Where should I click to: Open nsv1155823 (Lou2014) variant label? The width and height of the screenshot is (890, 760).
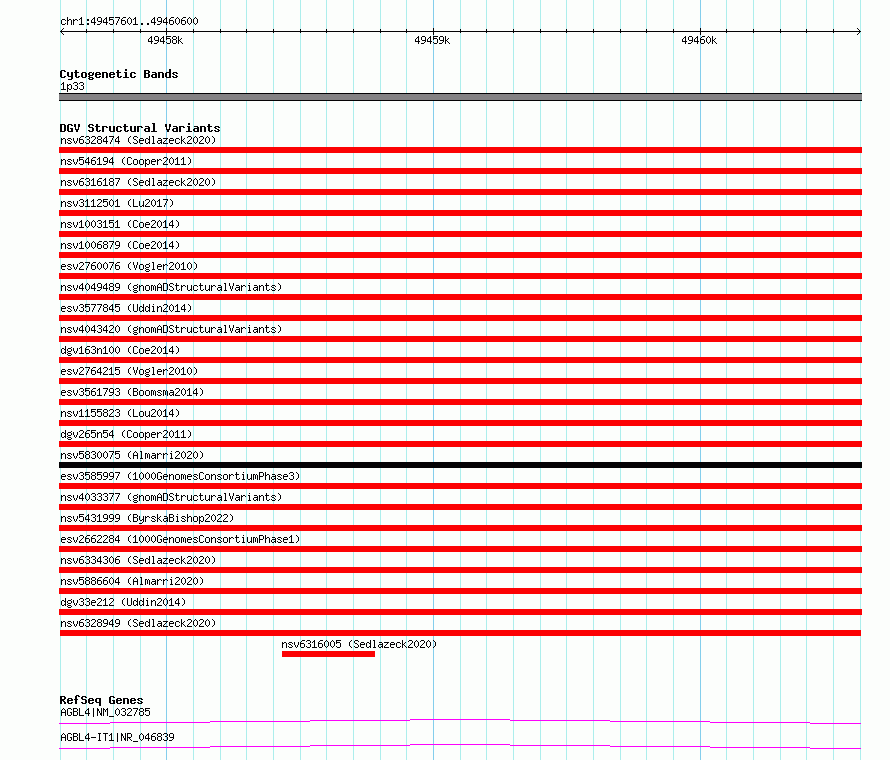coord(120,413)
